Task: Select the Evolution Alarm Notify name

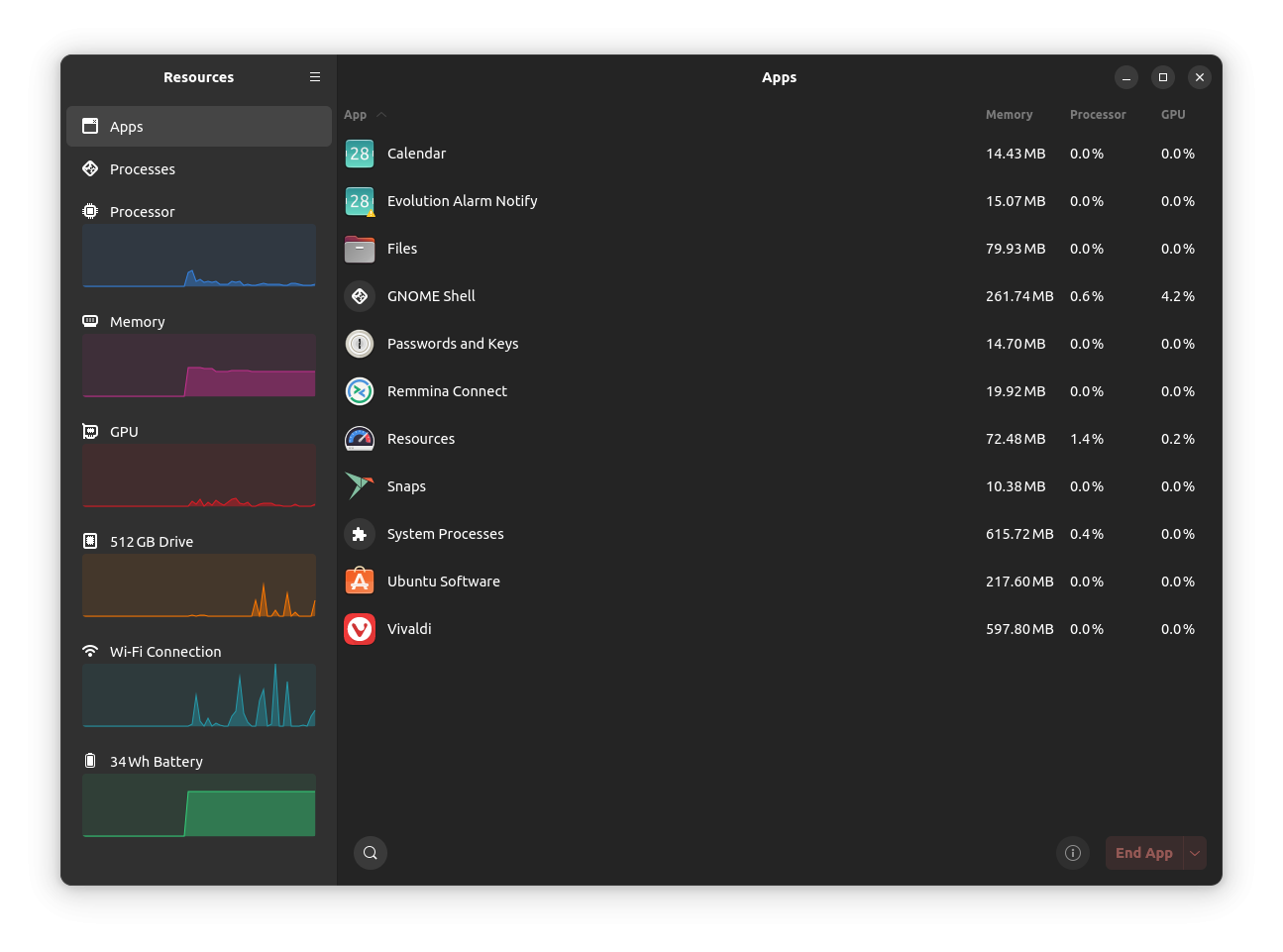Action: 462,201
